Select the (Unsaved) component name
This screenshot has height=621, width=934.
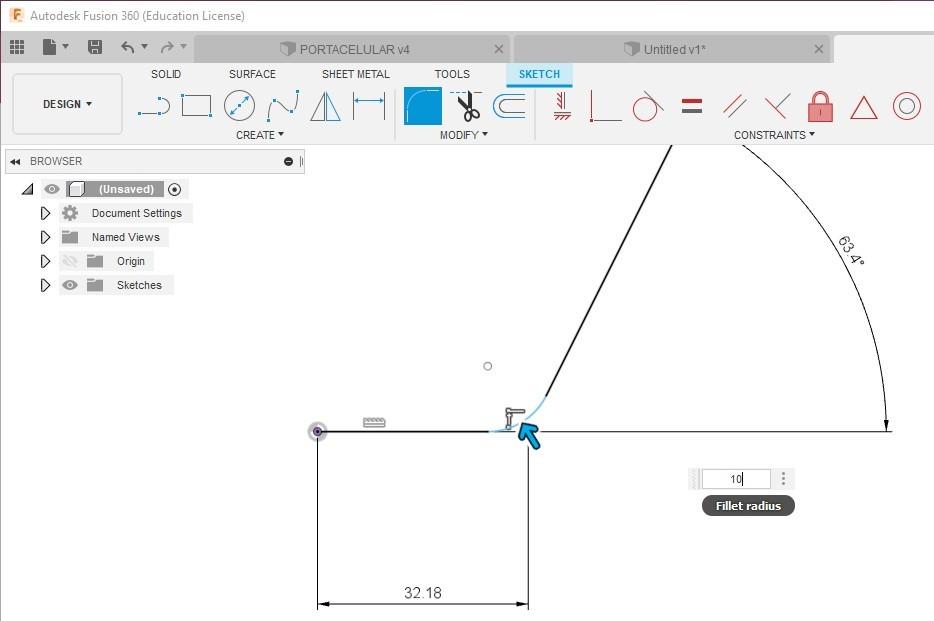click(x=126, y=189)
